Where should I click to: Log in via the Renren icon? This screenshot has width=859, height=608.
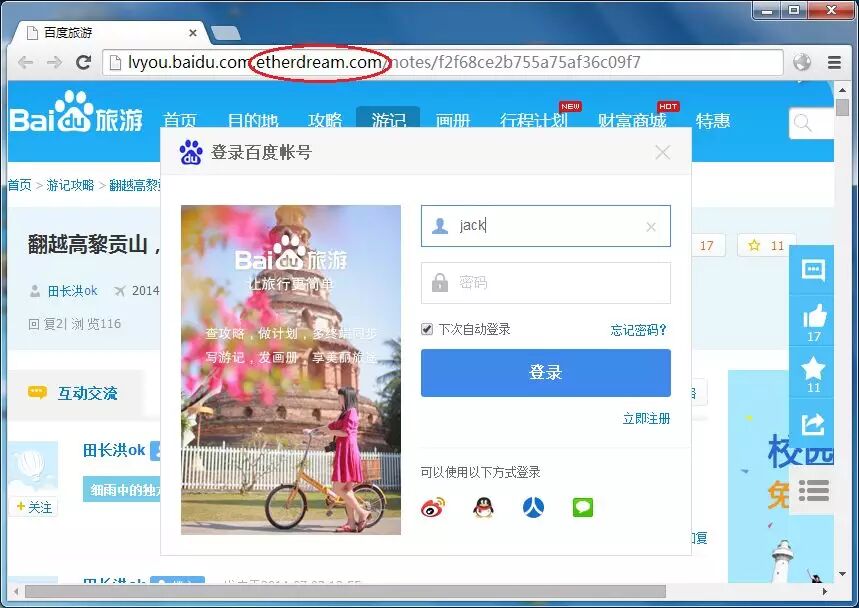pyautogui.click(x=533, y=507)
